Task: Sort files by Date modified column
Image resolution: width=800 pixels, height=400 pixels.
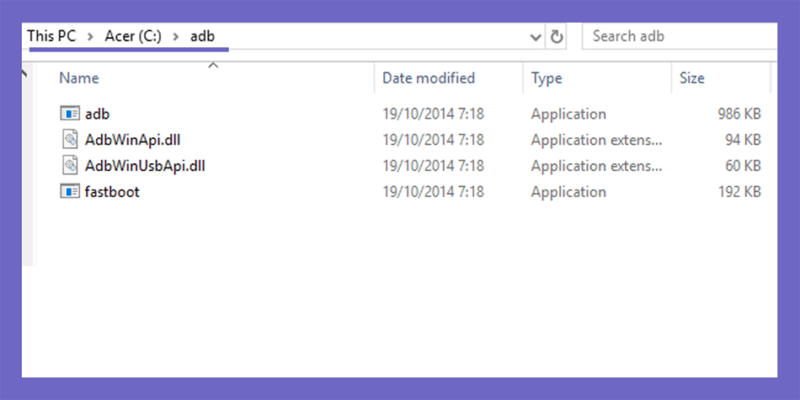Action: coord(429,78)
